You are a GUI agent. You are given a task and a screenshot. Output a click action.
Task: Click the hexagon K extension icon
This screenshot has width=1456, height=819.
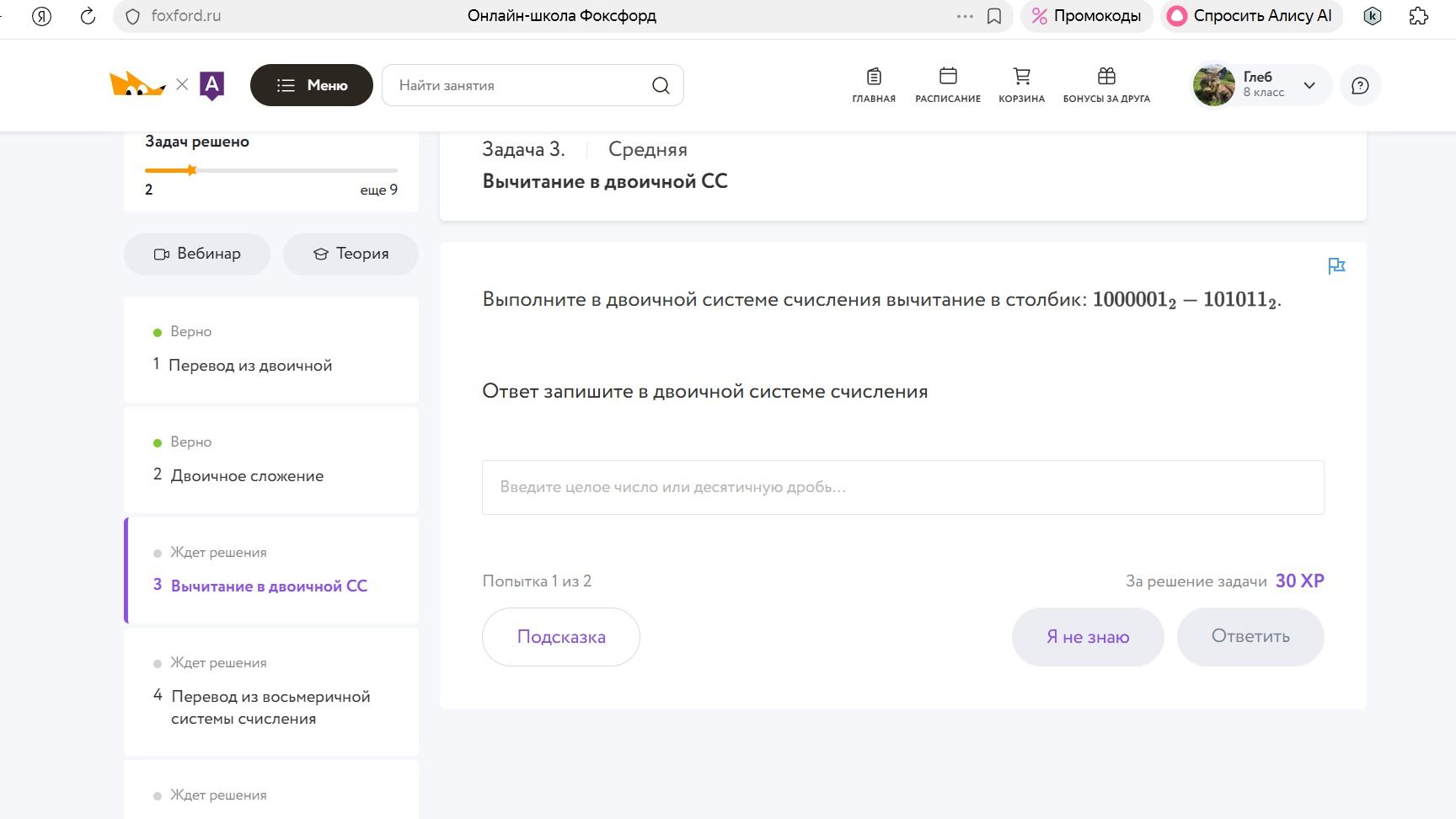click(x=1373, y=16)
